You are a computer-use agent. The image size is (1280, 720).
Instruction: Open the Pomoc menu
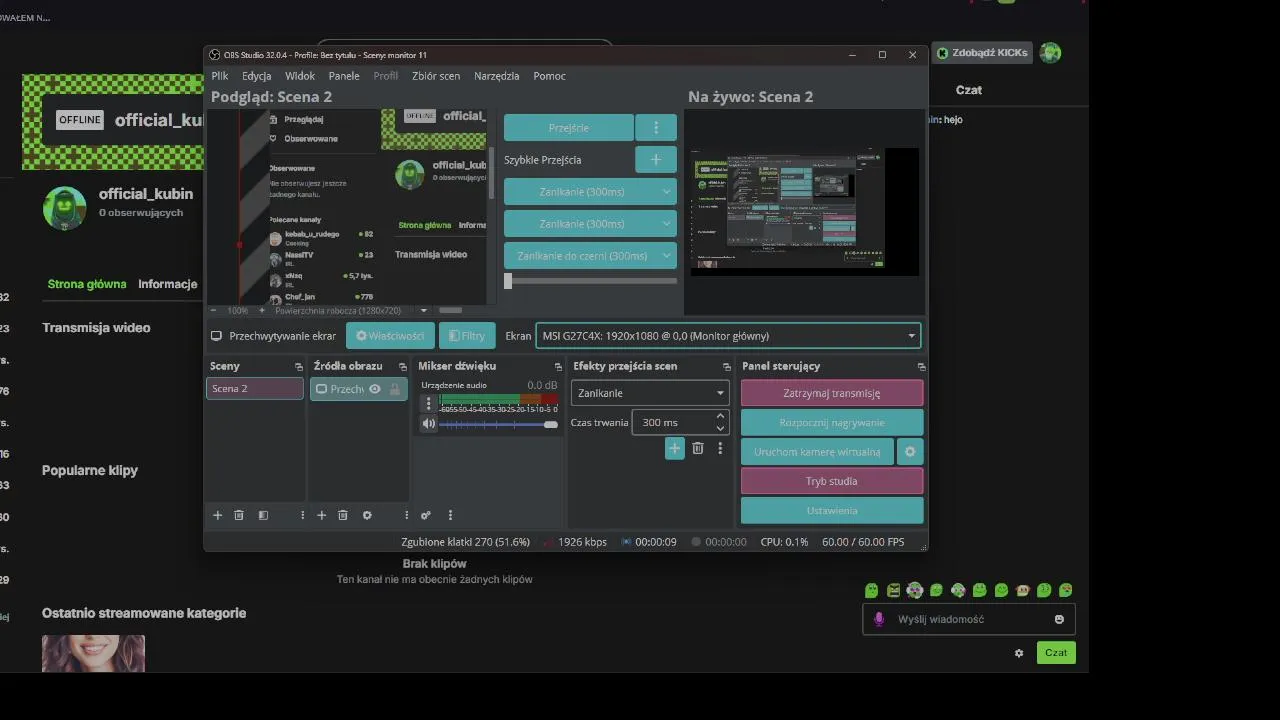(549, 76)
